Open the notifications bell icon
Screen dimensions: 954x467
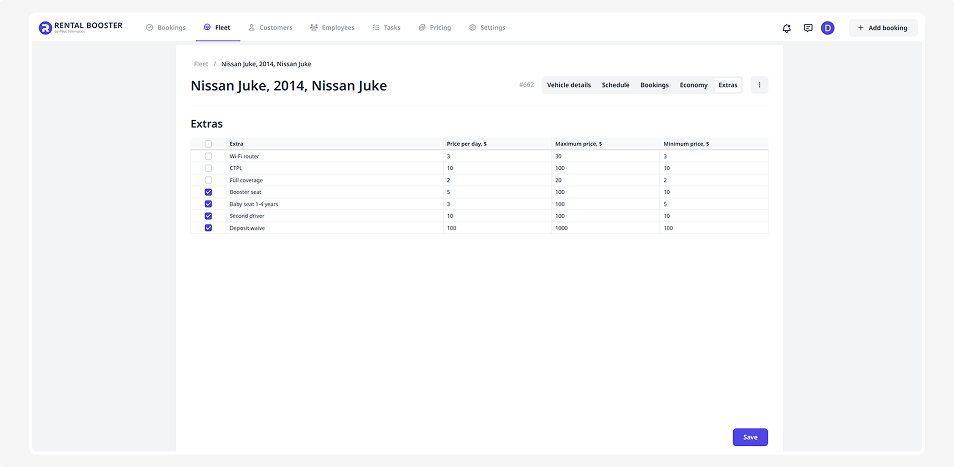tap(787, 28)
